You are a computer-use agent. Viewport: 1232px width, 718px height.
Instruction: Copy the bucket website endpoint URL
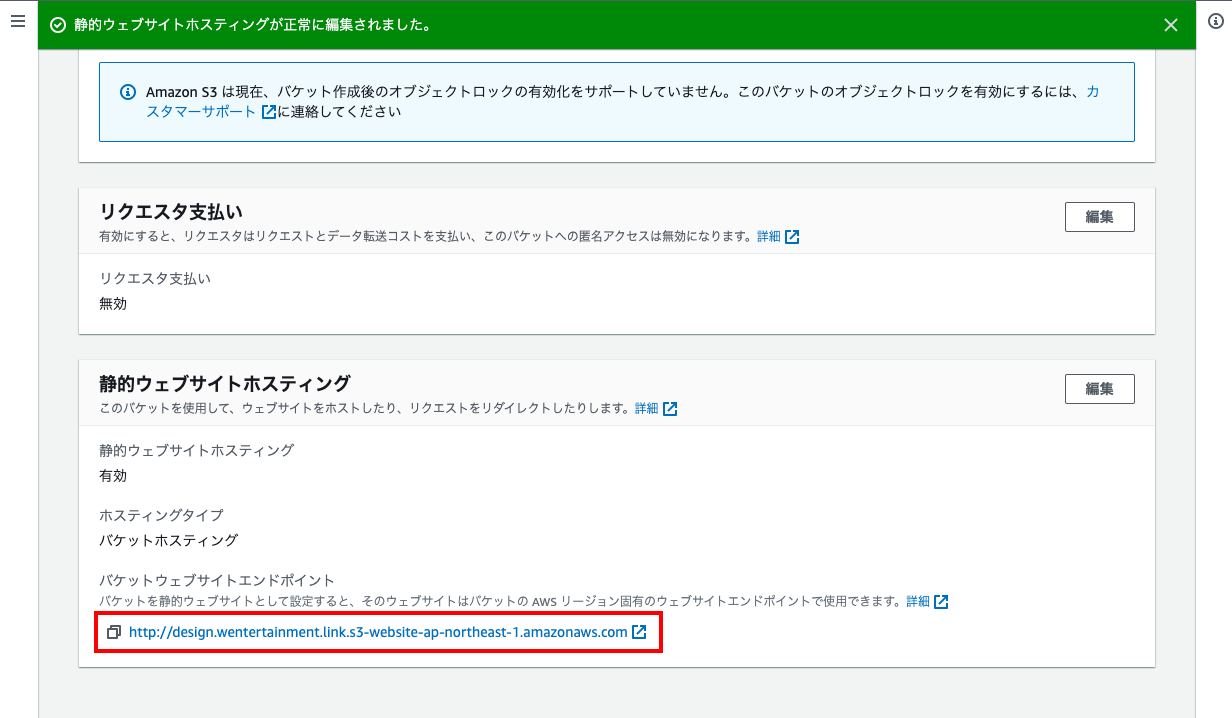point(114,632)
